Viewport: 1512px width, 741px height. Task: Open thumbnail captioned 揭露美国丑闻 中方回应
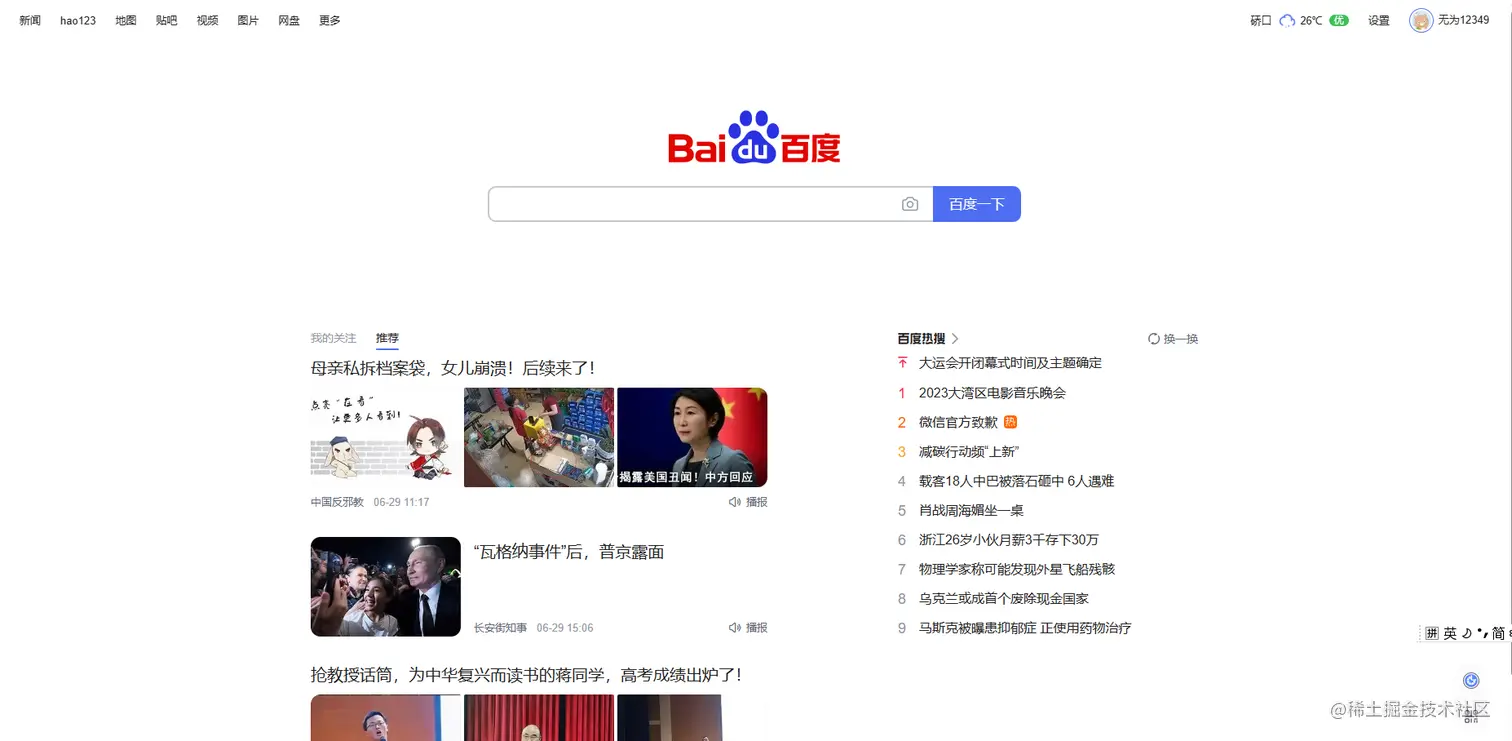(x=692, y=437)
